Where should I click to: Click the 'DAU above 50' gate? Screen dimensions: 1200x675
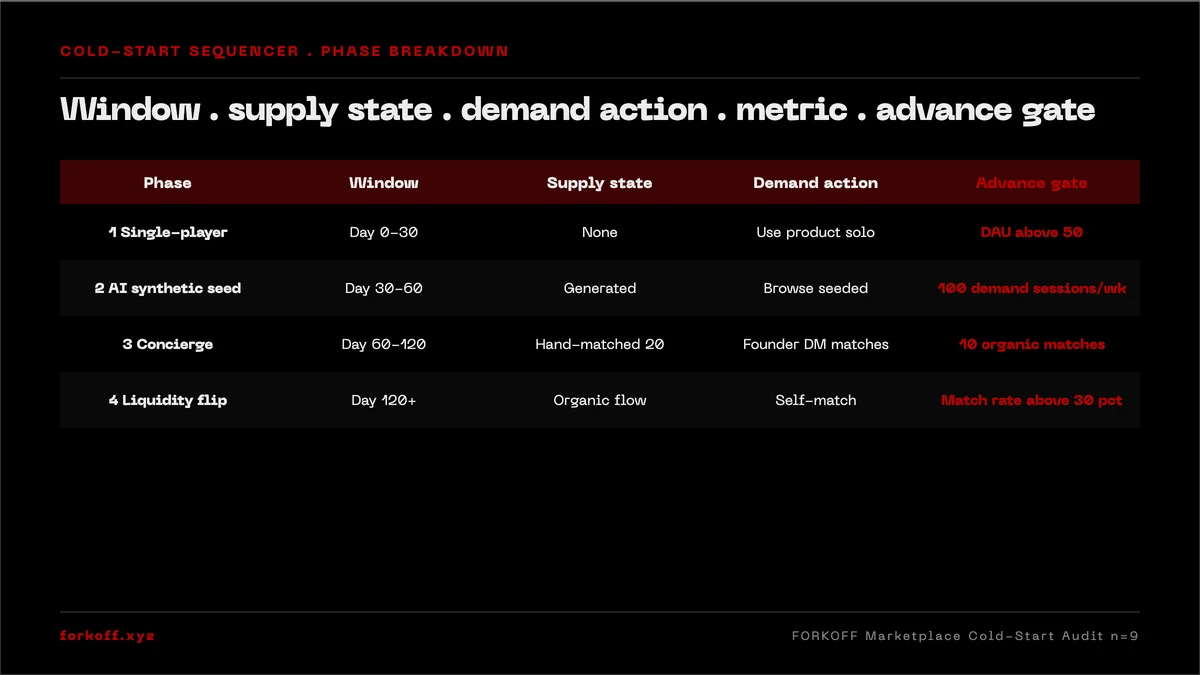(x=1032, y=232)
